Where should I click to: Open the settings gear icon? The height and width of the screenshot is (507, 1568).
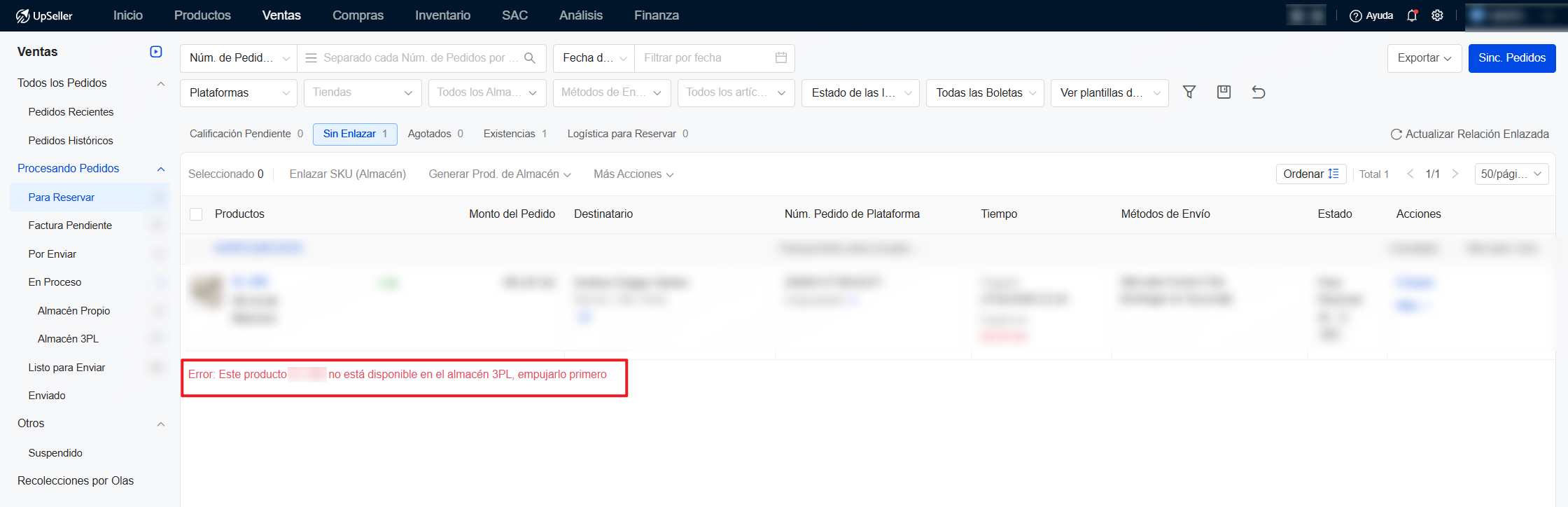point(1437,15)
